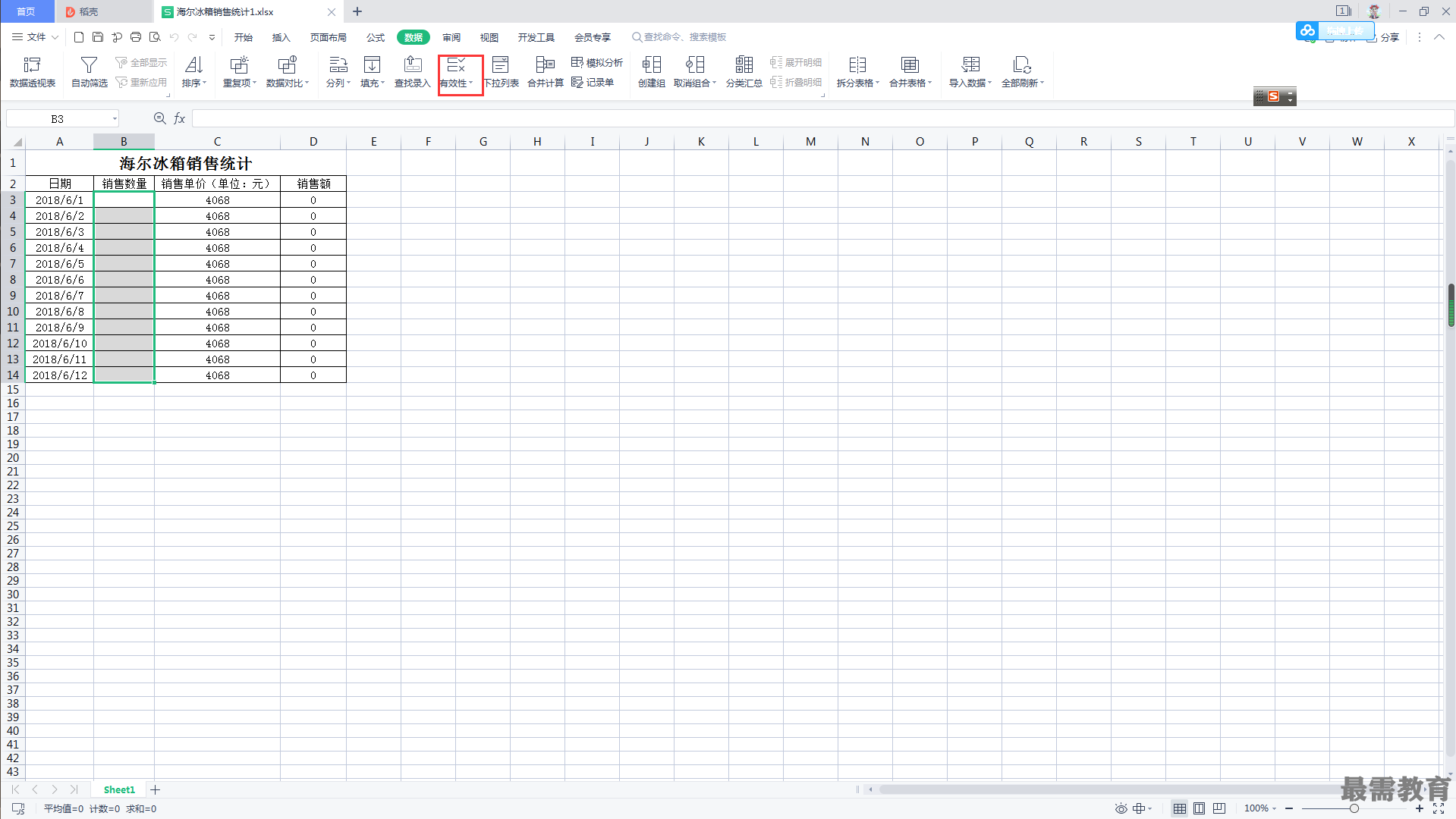This screenshot has width=1456, height=819.
Task: Switch to the Home (开始) ribbon tab
Action: click(x=243, y=37)
